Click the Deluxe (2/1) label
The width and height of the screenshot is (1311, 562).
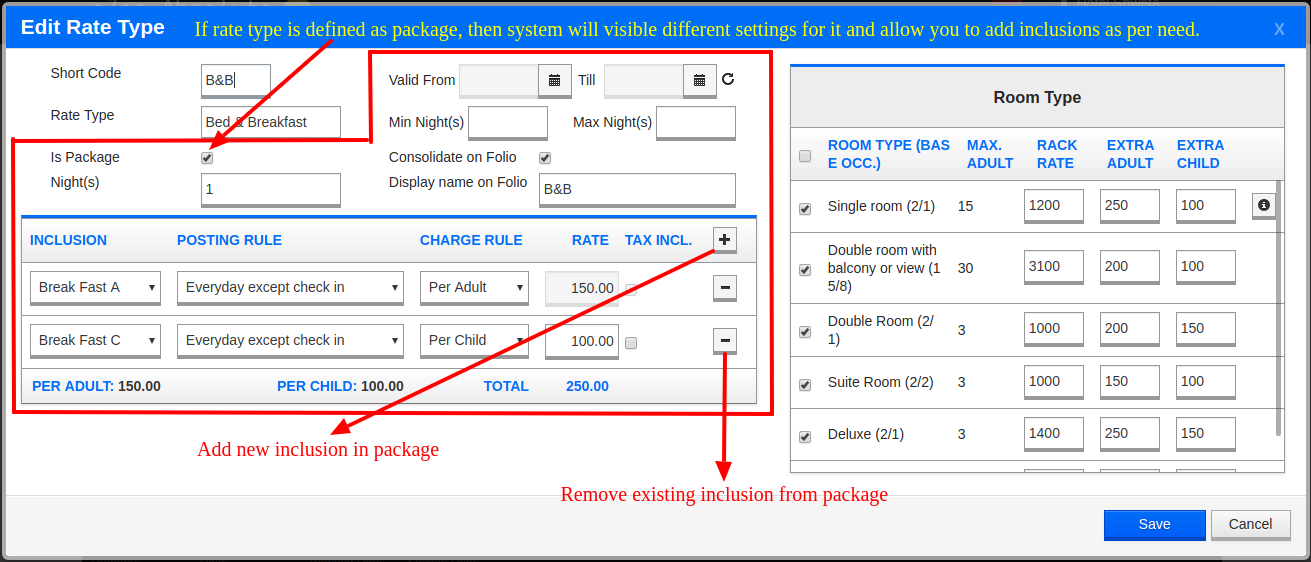coord(866,435)
